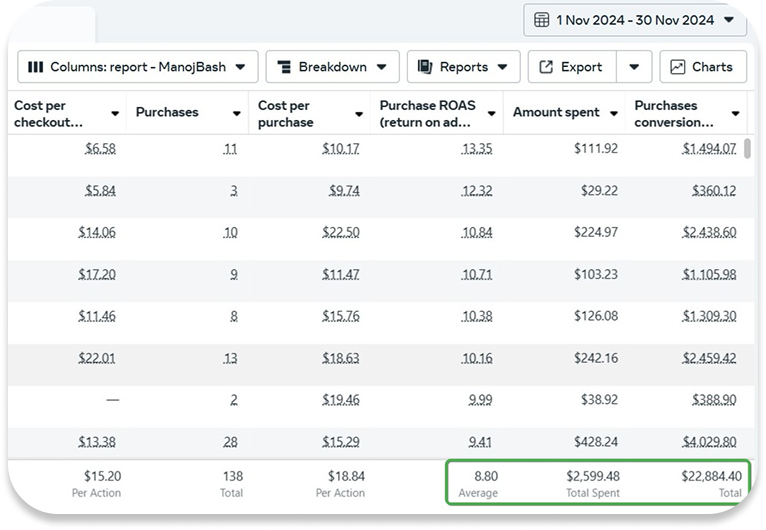766x530 pixels.
Task: Open the Breakdown dropdown menu
Action: [x=332, y=67]
